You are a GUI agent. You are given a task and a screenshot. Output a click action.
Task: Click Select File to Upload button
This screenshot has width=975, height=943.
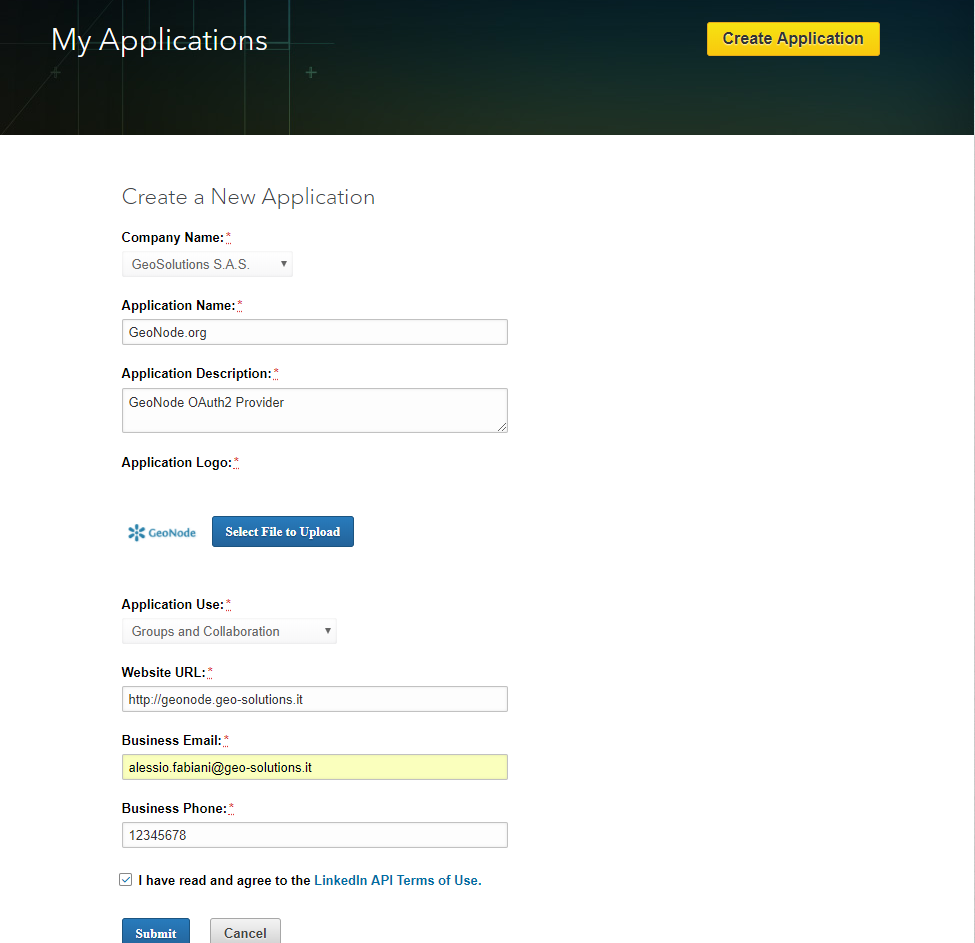coord(283,531)
